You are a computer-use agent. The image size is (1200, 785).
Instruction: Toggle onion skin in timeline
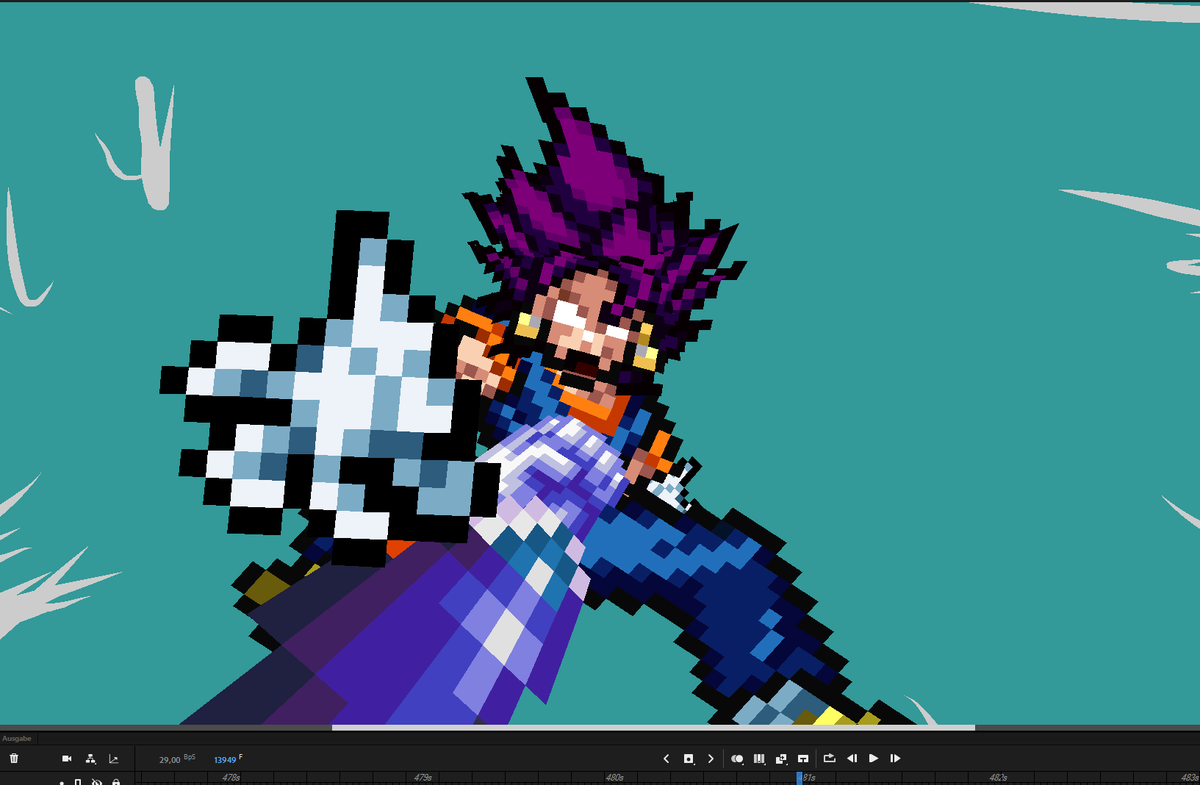coord(737,759)
